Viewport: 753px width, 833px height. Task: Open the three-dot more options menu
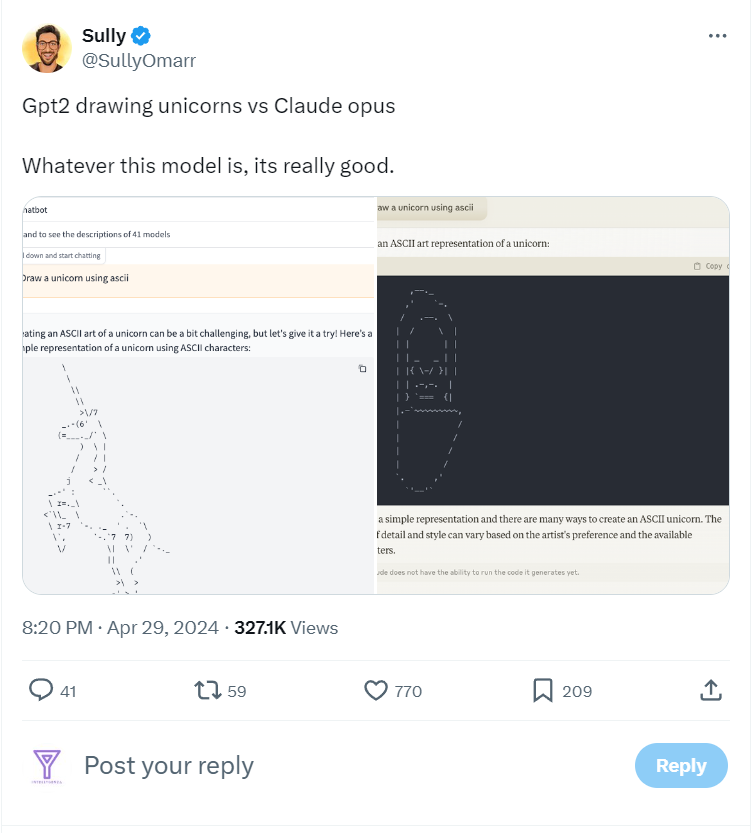[x=717, y=36]
